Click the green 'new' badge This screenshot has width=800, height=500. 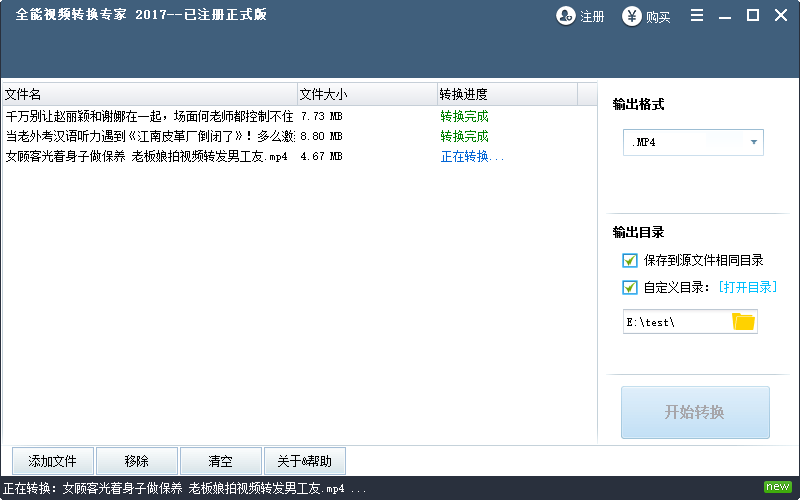(x=778, y=486)
